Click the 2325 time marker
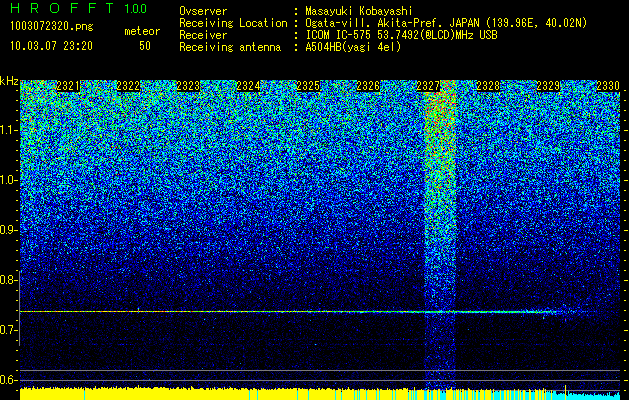 (308, 86)
